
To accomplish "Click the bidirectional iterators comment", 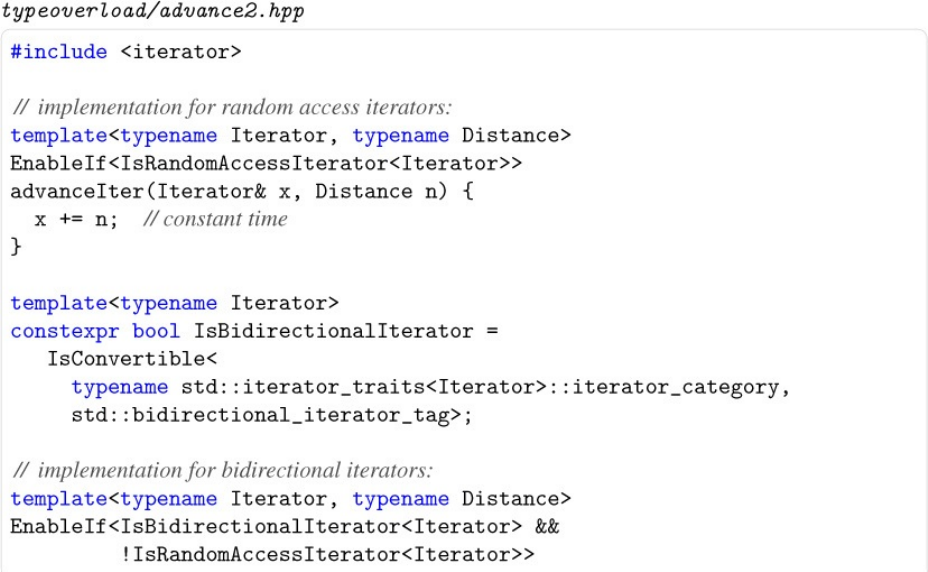I will click(x=221, y=470).
